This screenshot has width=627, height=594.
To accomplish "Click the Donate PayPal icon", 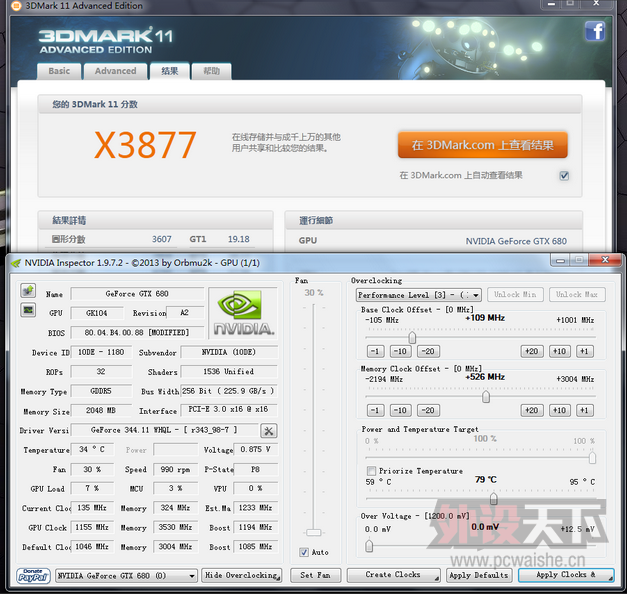I will [33, 576].
